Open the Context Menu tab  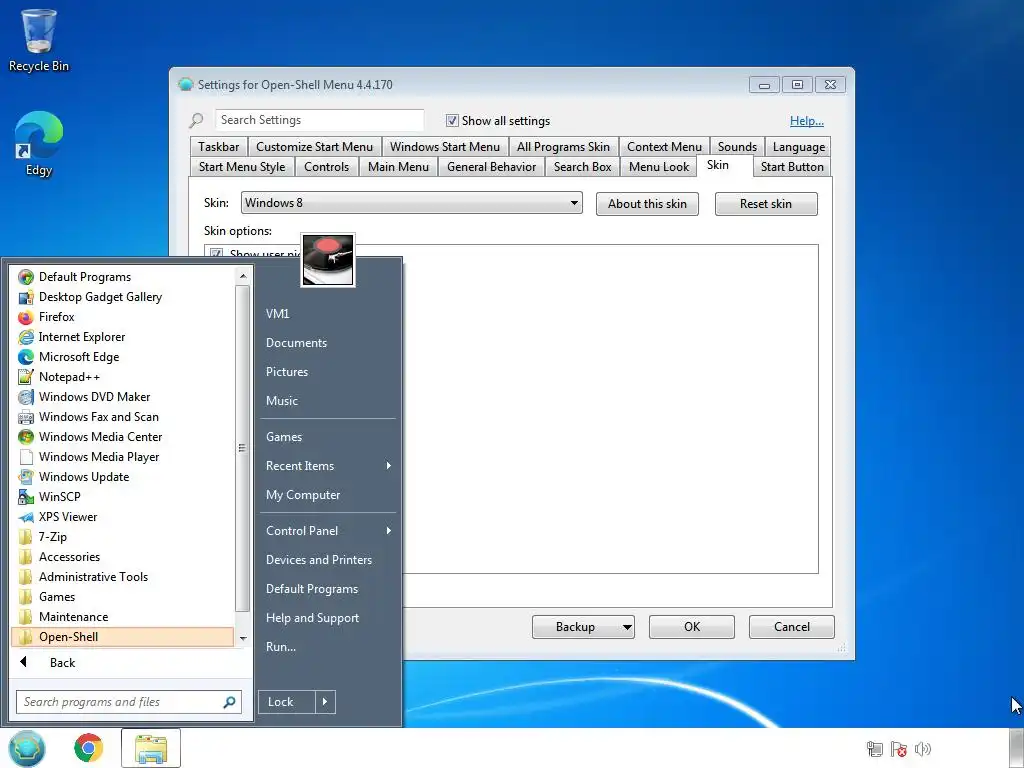point(664,147)
